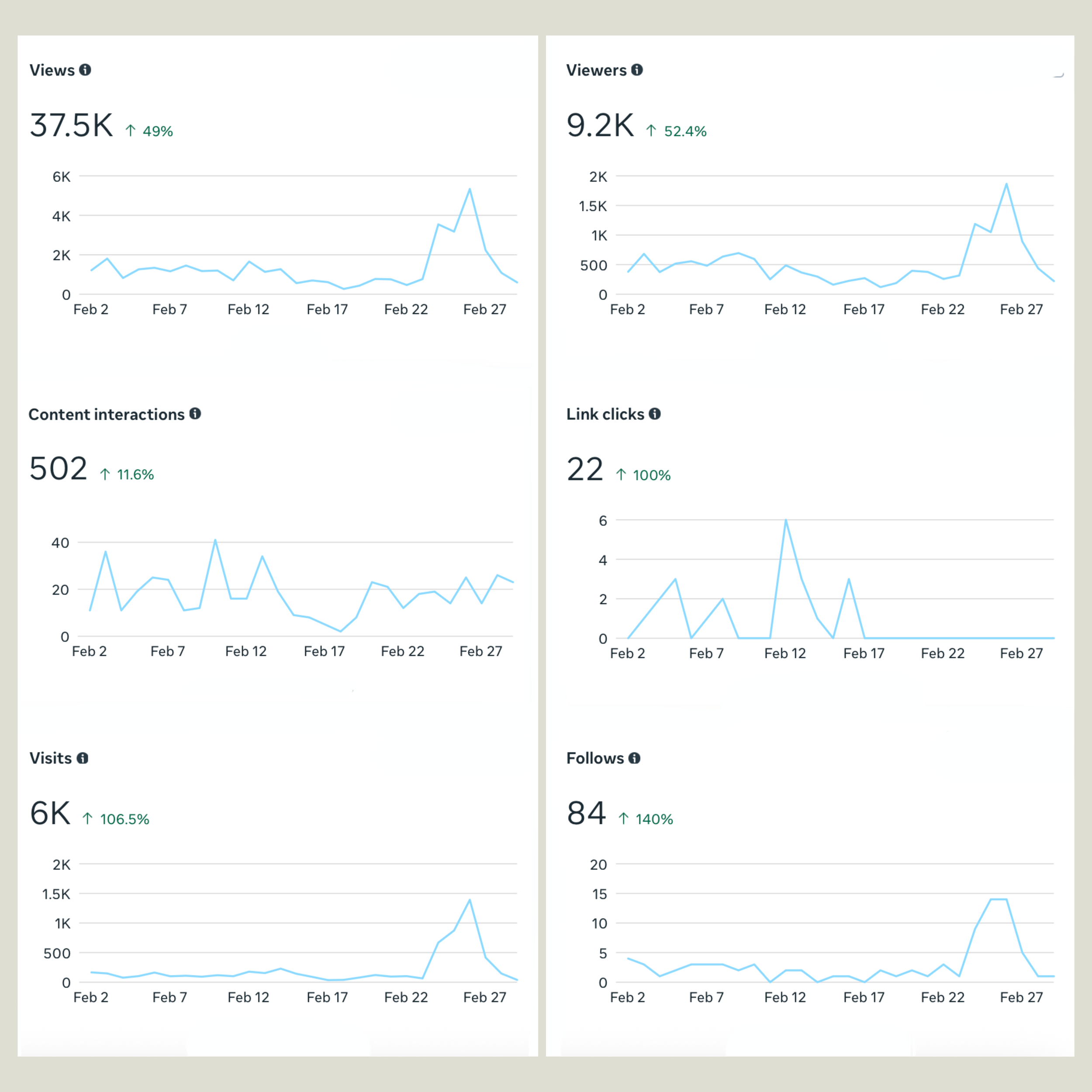Open the Viewers info tooltip icon
Screen dimensions: 1092x1092
pos(638,69)
